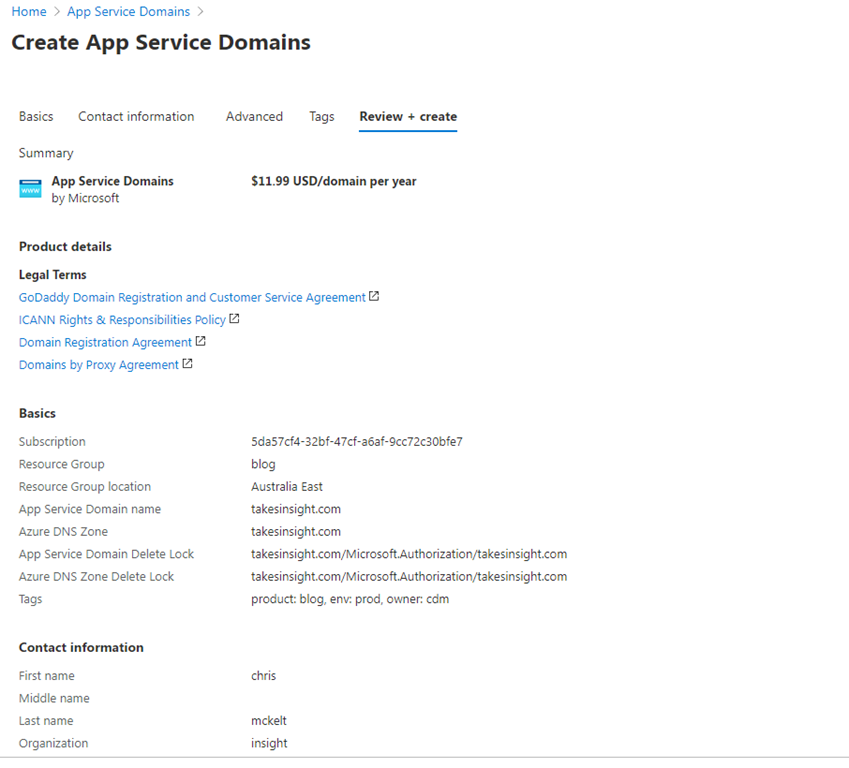Click the App Service Domains product name in Summary
The width and height of the screenshot is (849, 768).
pos(113,181)
